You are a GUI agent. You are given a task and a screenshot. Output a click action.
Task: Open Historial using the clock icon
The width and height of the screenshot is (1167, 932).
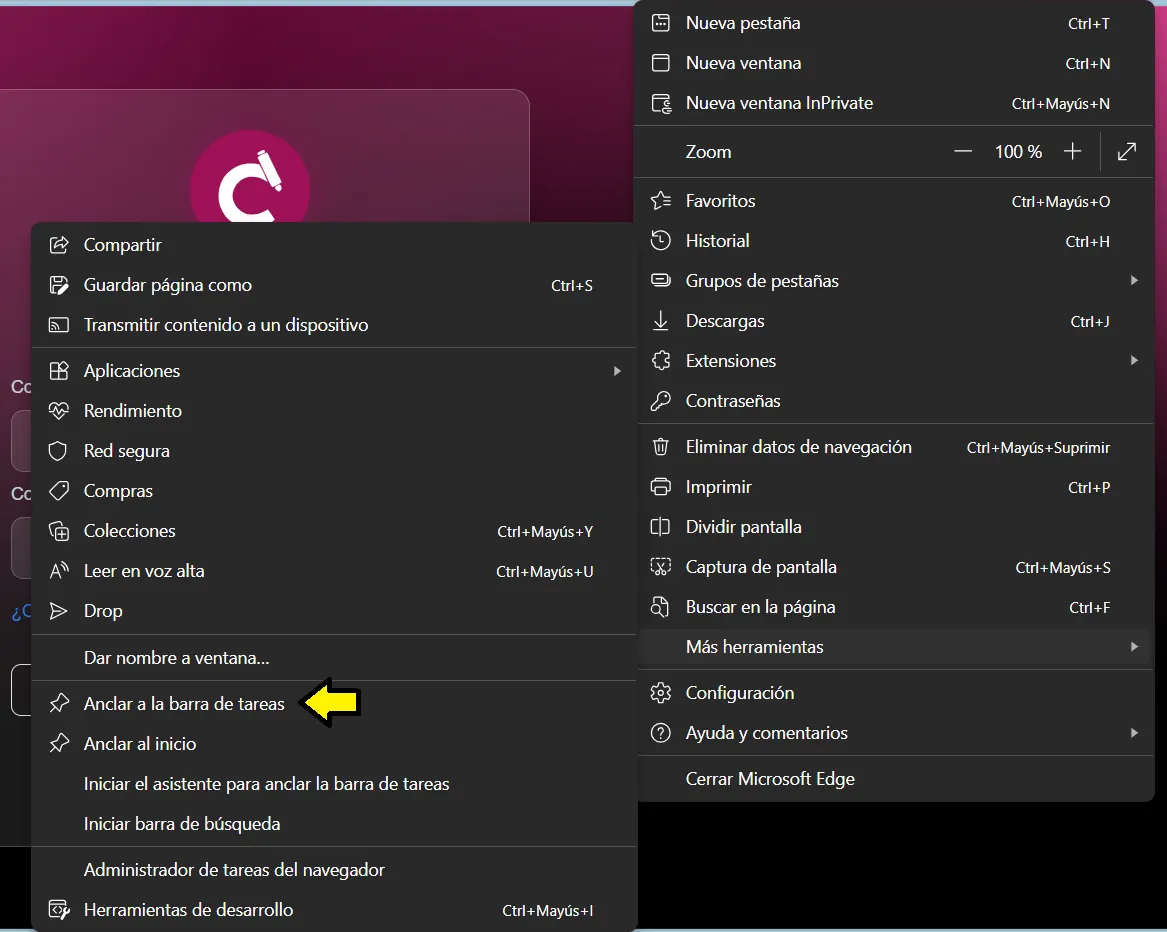660,240
